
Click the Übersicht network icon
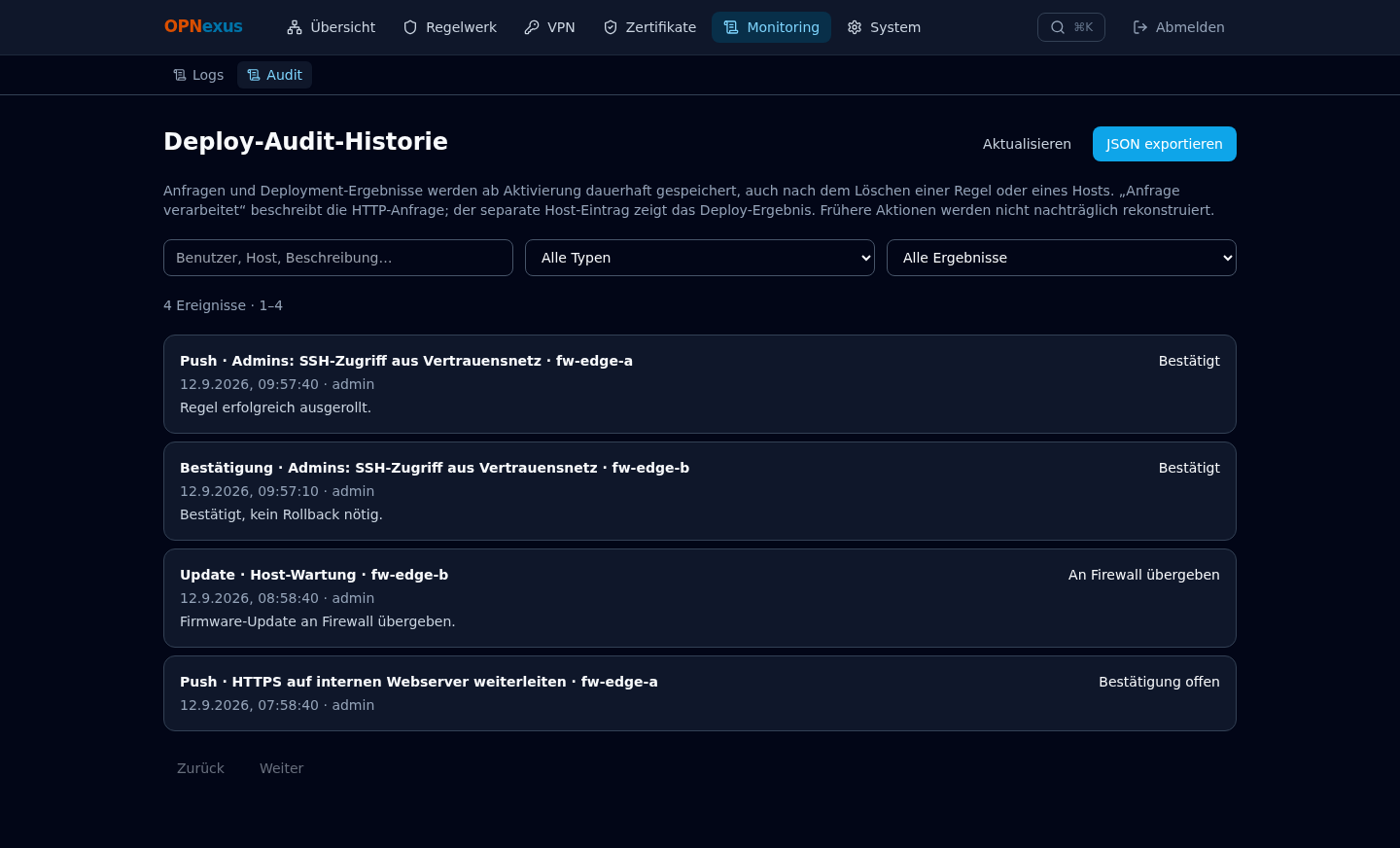tap(295, 27)
